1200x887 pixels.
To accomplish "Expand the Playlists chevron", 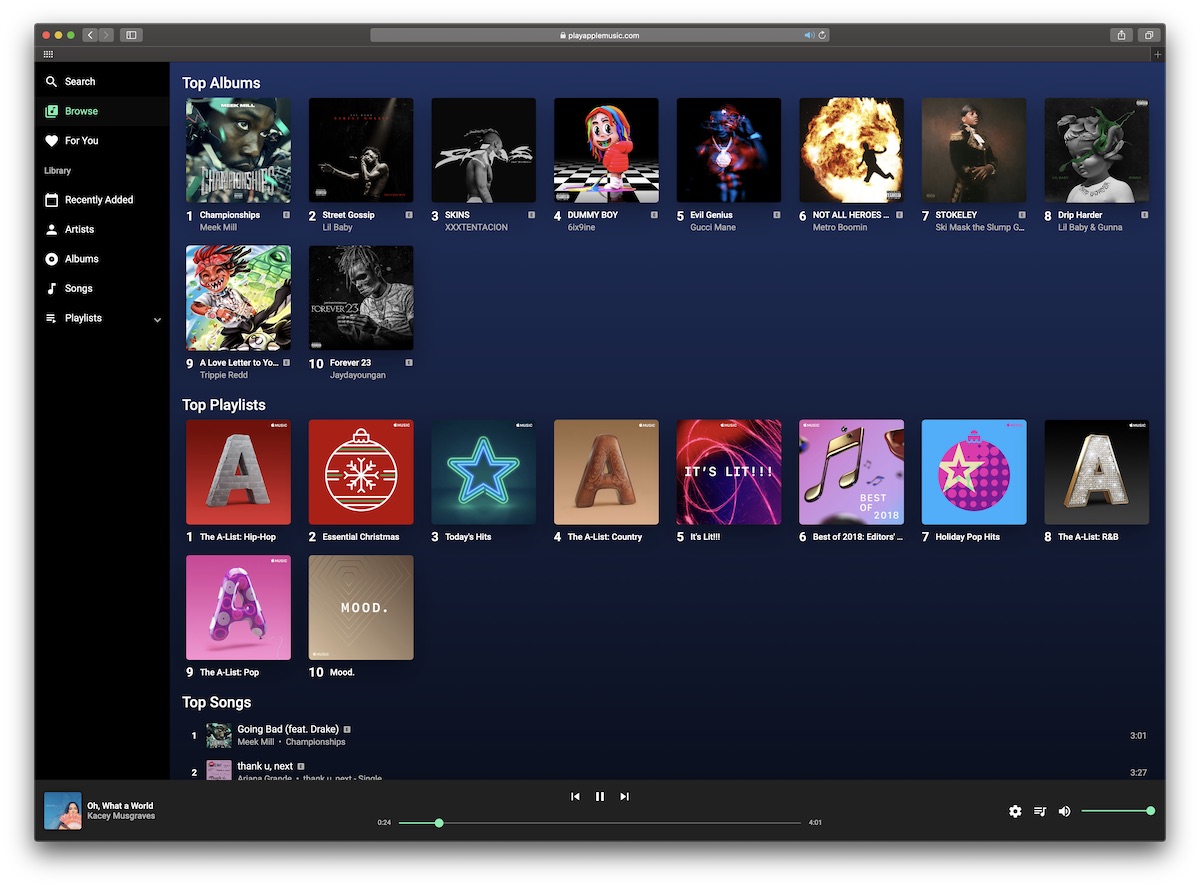I will (x=157, y=319).
